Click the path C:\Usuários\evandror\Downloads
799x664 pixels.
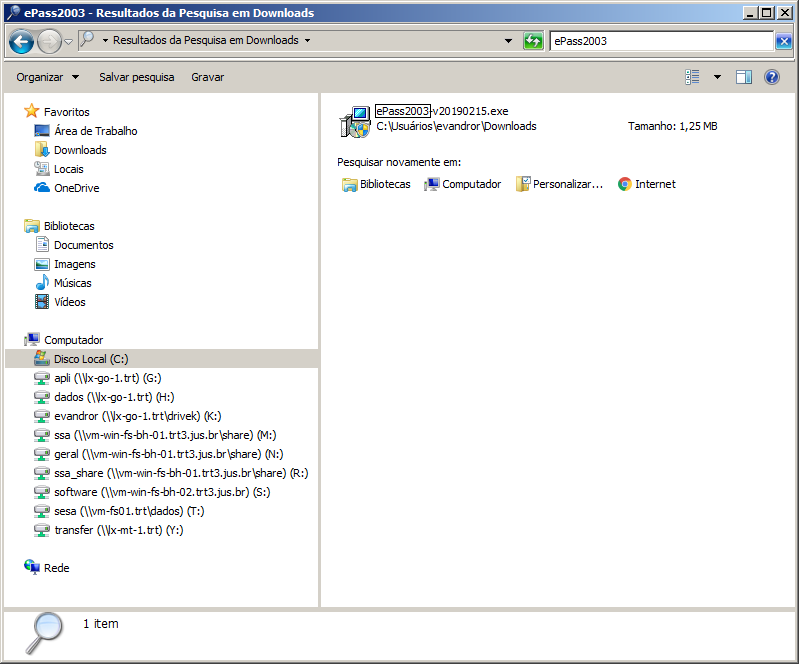tap(456, 126)
